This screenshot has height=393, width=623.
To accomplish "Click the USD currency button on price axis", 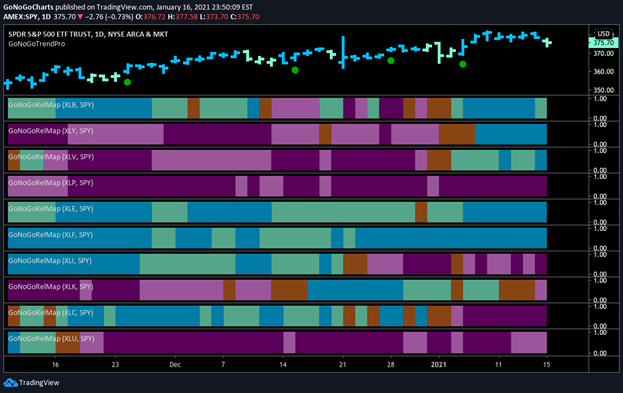I will point(604,34).
